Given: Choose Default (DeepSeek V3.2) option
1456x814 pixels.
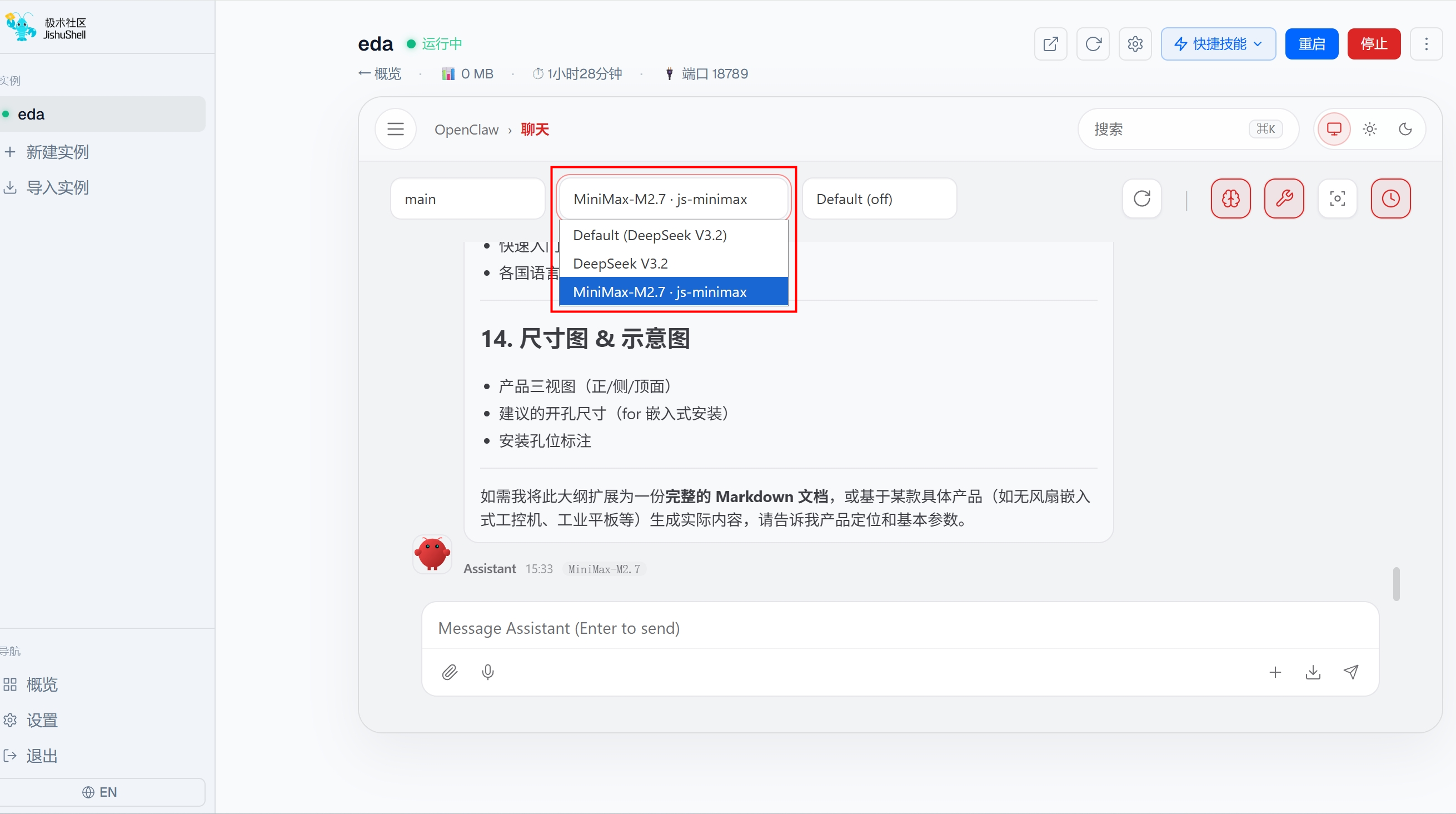Looking at the screenshot, I should (673, 235).
